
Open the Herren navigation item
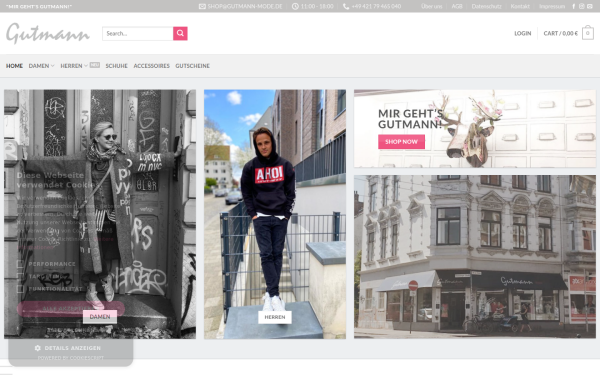coord(71,66)
